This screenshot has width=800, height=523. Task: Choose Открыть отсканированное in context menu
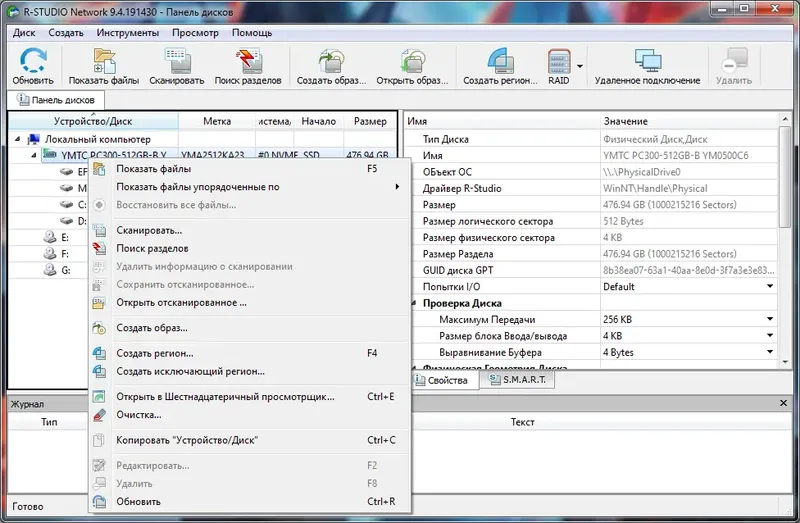point(249,303)
